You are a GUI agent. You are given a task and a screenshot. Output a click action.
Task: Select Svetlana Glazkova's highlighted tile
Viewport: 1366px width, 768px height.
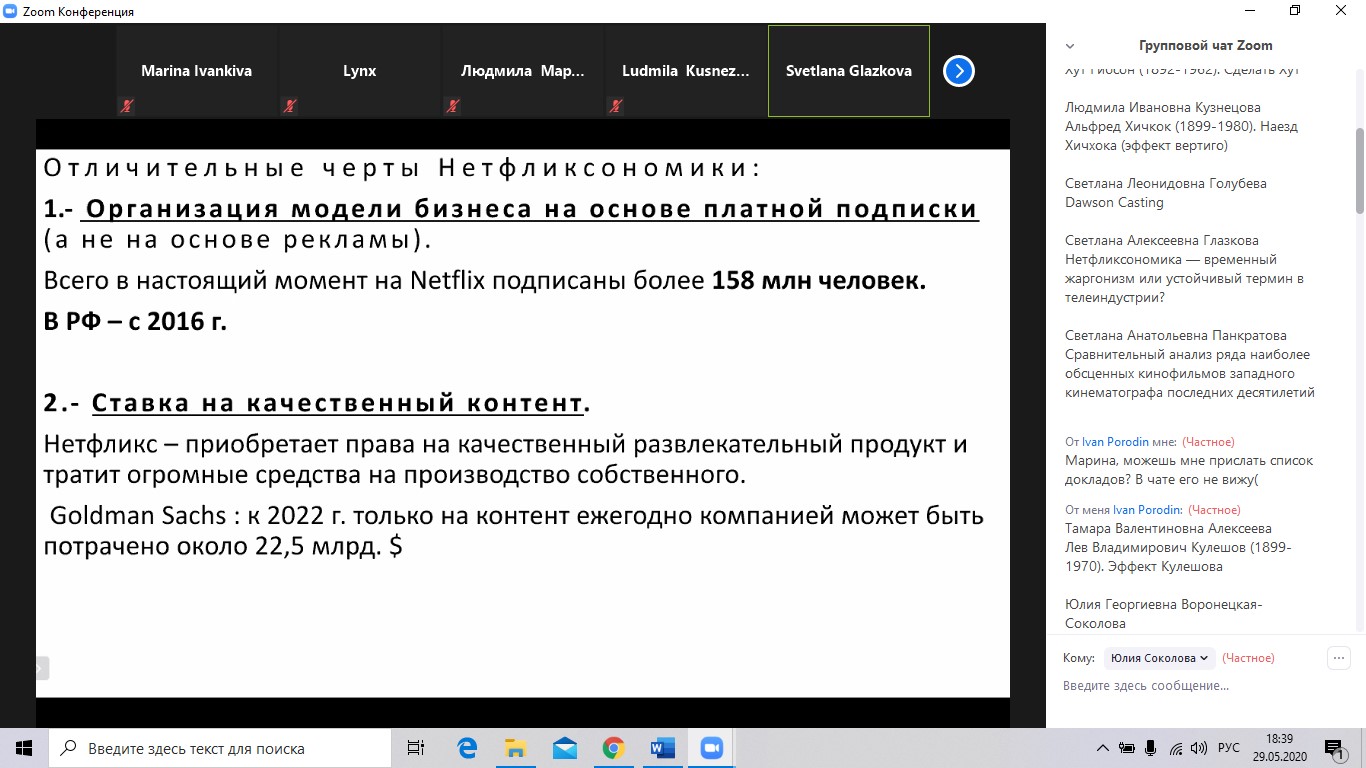(849, 71)
